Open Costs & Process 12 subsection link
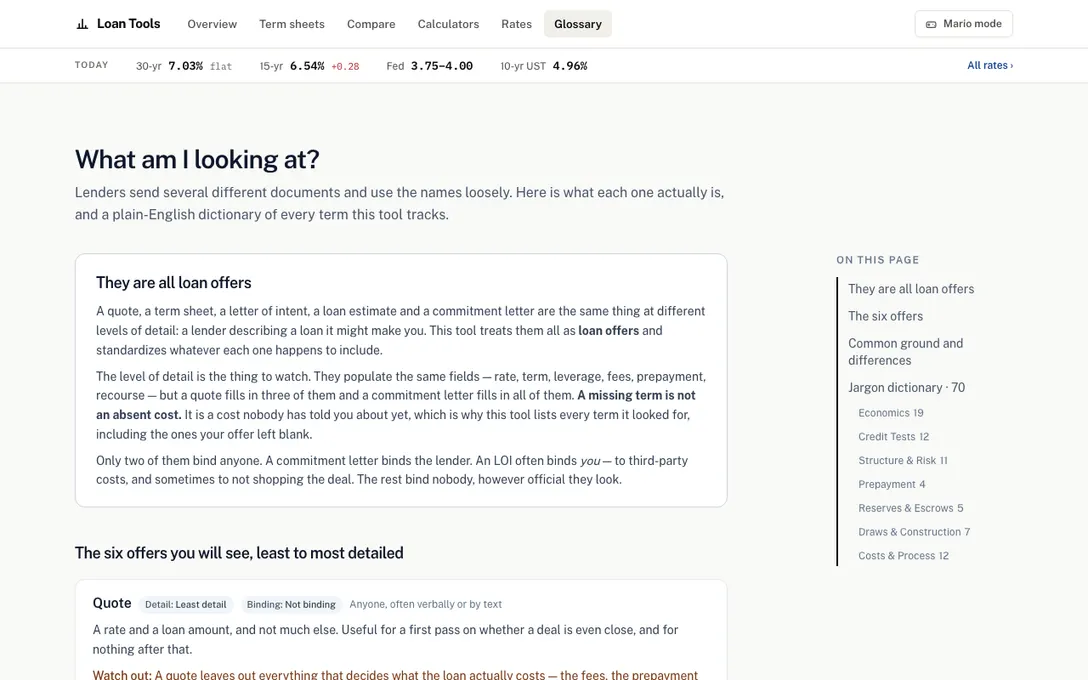The height and width of the screenshot is (680, 1088). coord(903,556)
